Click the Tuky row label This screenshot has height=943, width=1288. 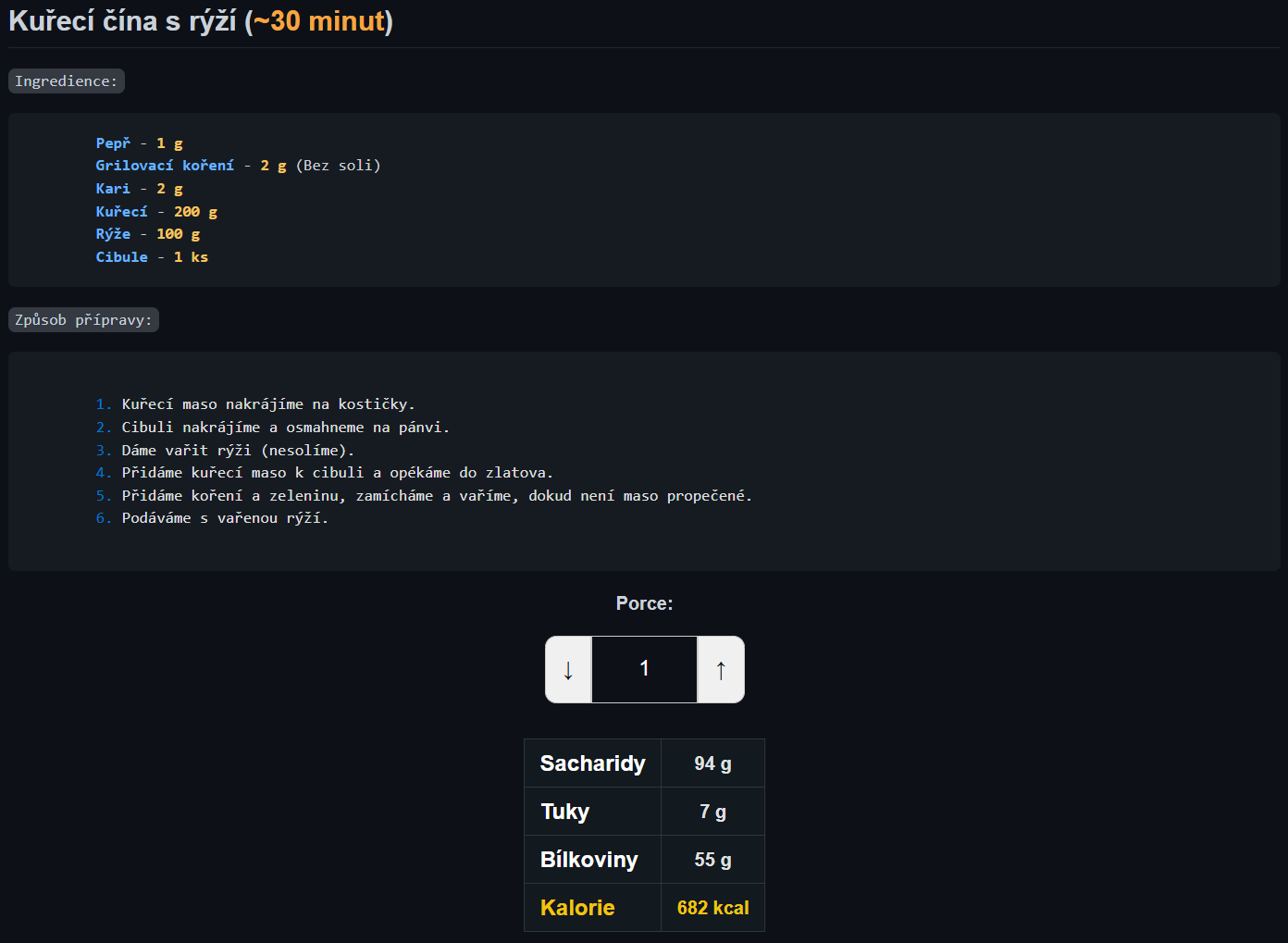[x=564, y=812]
